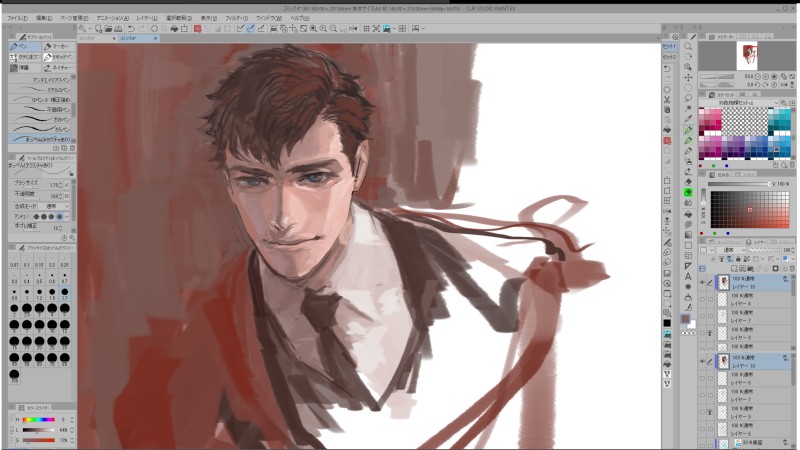Image resolution: width=800 pixels, height=450 pixels.
Task: Open the dropdown arrow at the toolbar's right end
Action: pos(423,29)
